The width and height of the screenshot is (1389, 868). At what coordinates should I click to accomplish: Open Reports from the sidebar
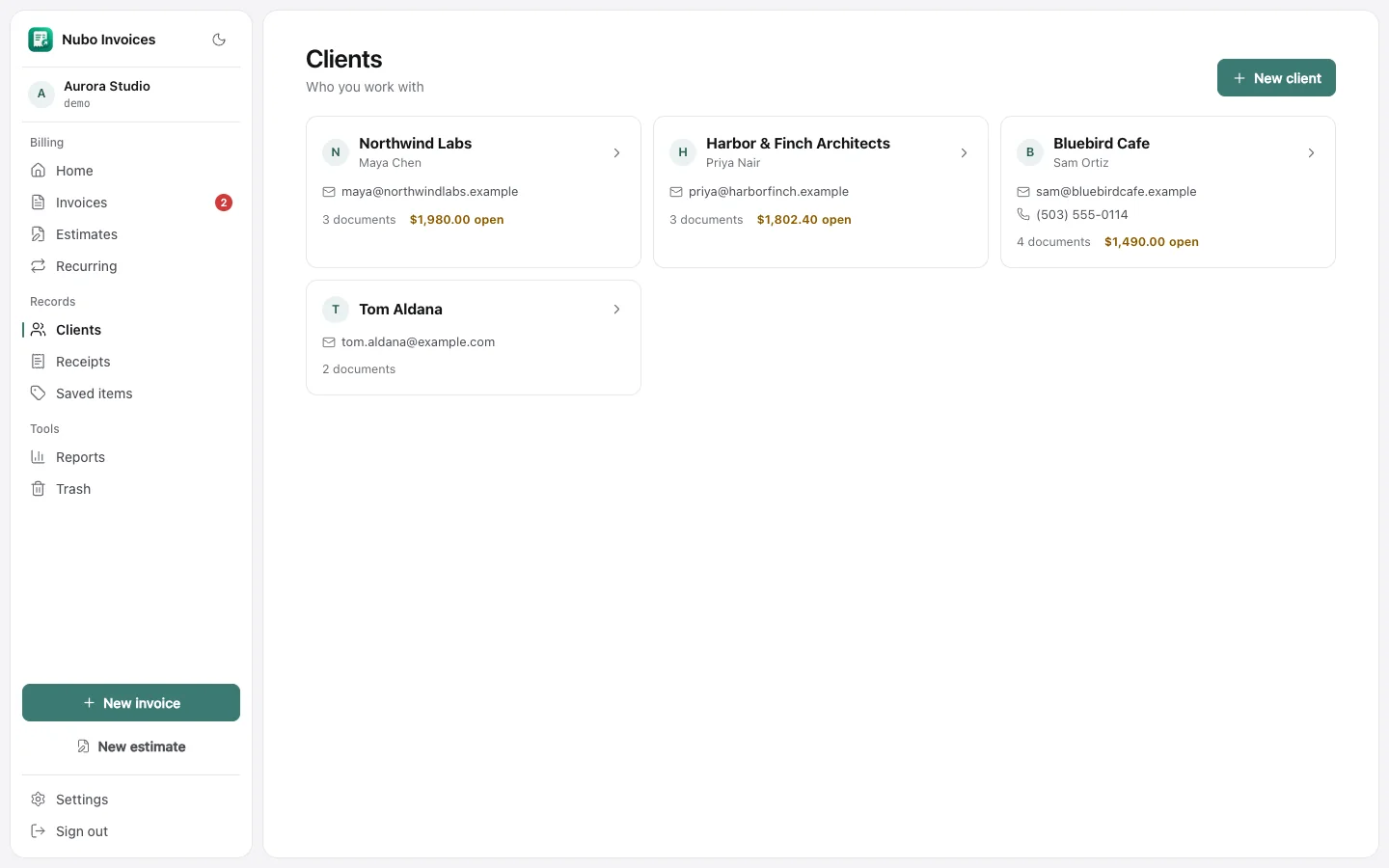coord(131,457)
